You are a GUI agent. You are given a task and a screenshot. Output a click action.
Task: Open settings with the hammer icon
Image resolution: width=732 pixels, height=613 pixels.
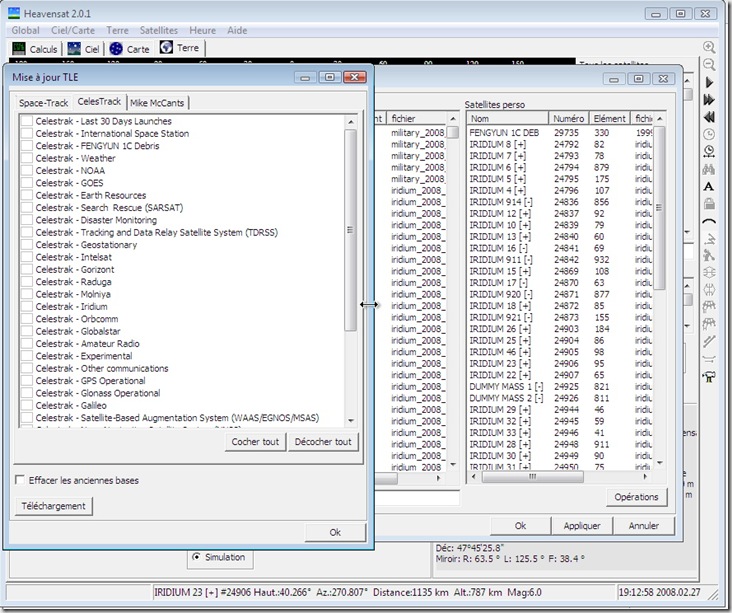[709, 376]
